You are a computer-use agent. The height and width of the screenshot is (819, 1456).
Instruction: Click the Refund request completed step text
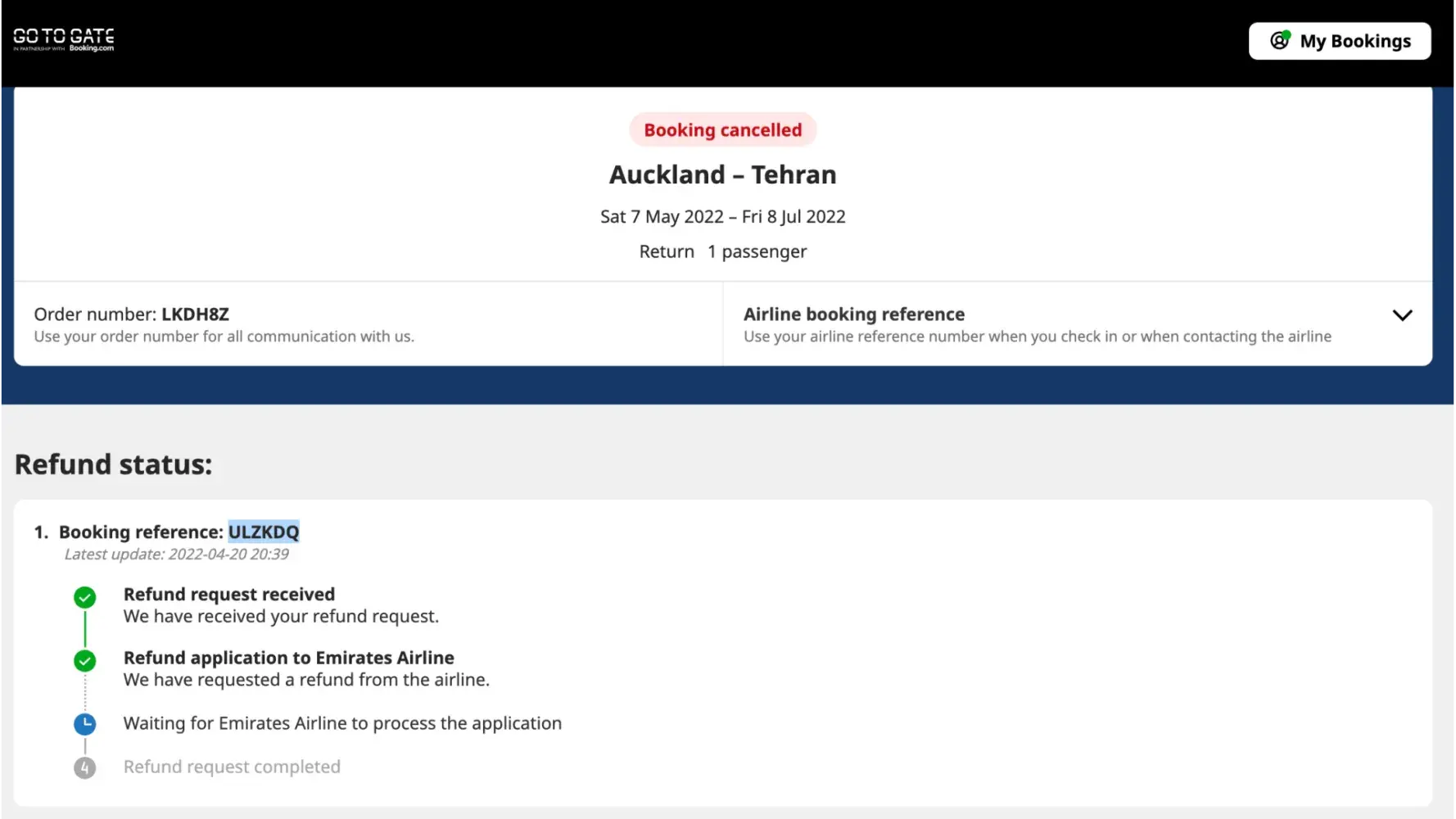point(232,767)
